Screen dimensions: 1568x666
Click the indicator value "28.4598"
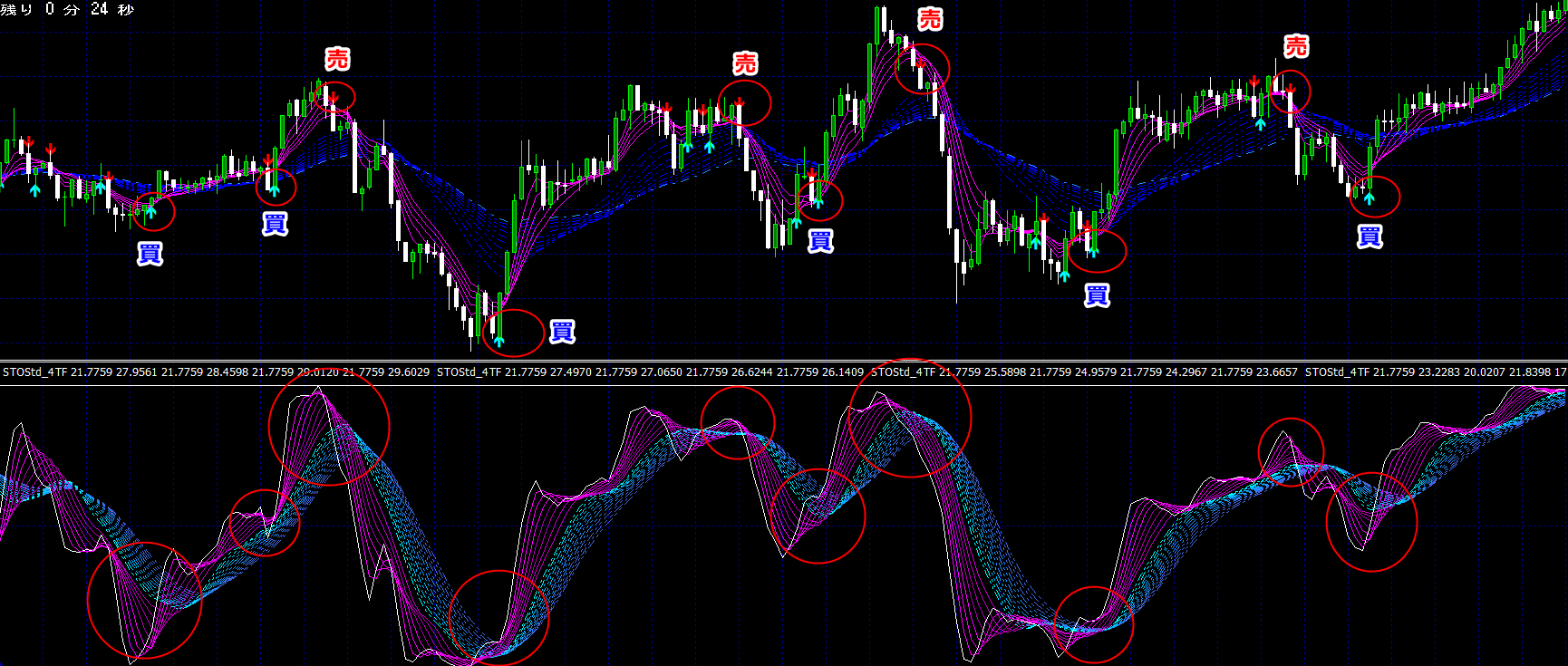pyautogui.click(x=227, y=372)
